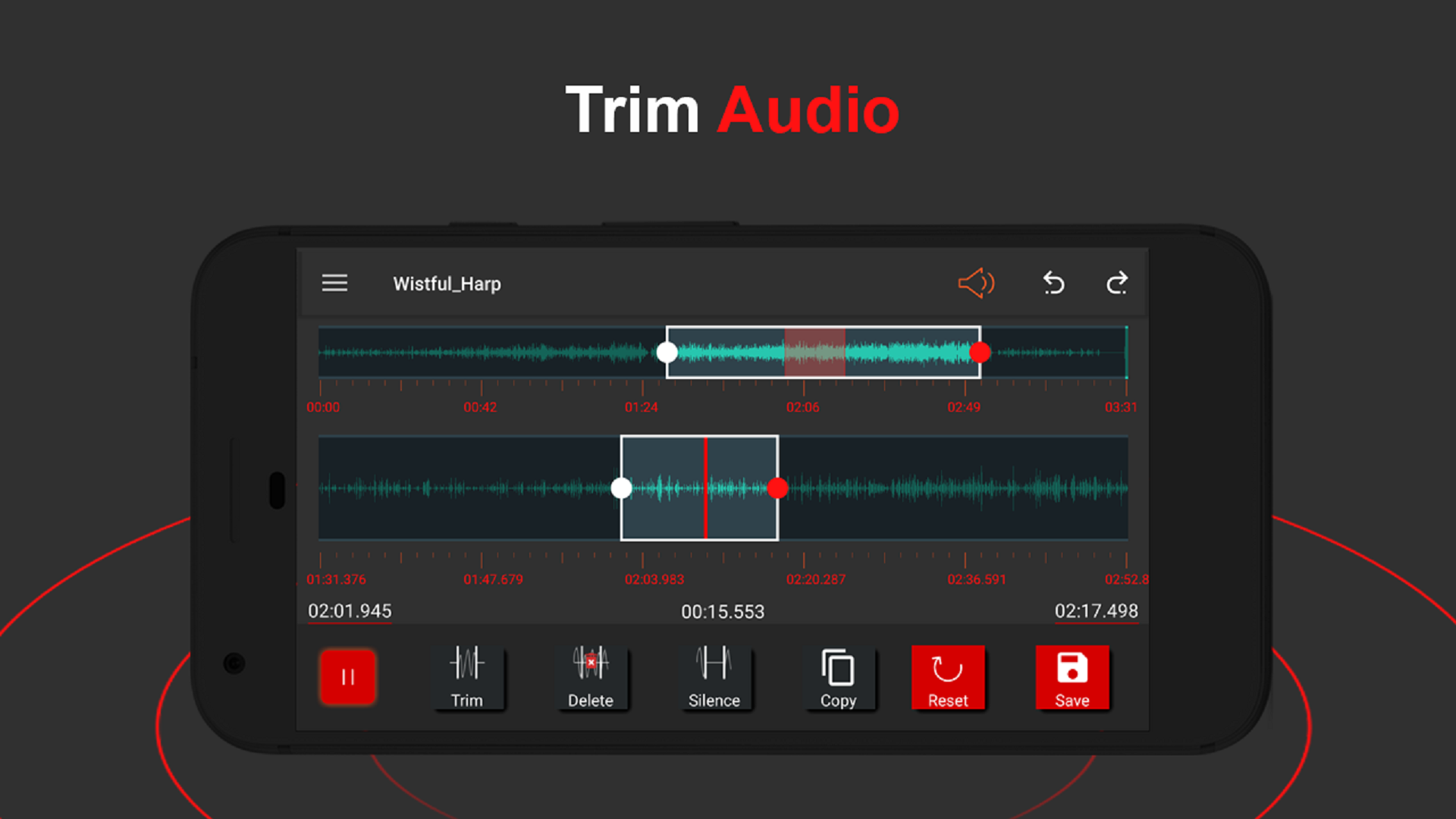This screenshot has height=819, width=1456.
Task: Pause audio playback
Action: (x=347, y=677)
